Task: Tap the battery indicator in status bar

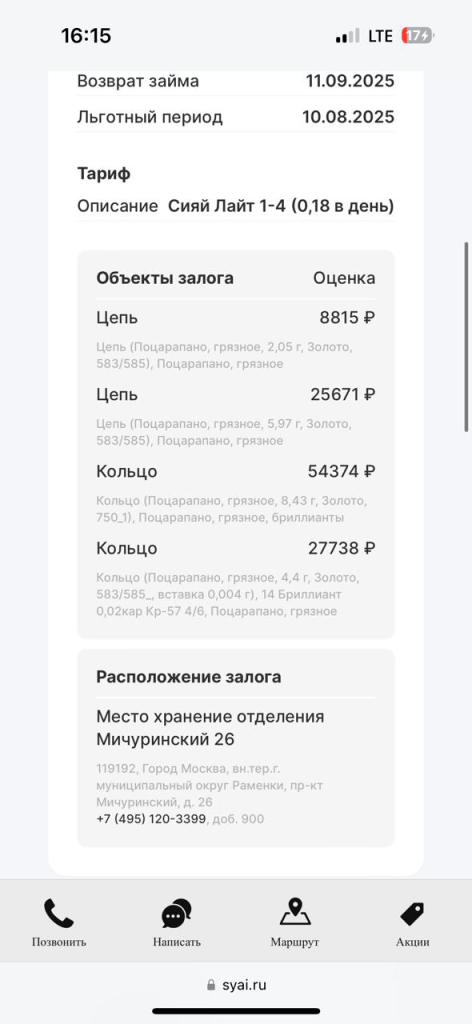Action: point(418,35)
